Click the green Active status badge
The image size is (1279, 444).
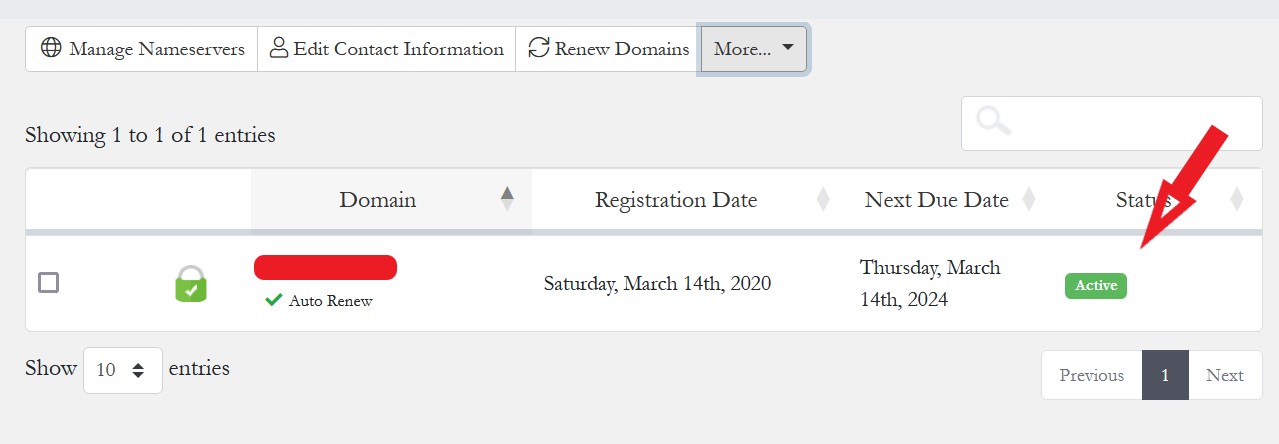pyautogui.click(x=1096, y=285)
